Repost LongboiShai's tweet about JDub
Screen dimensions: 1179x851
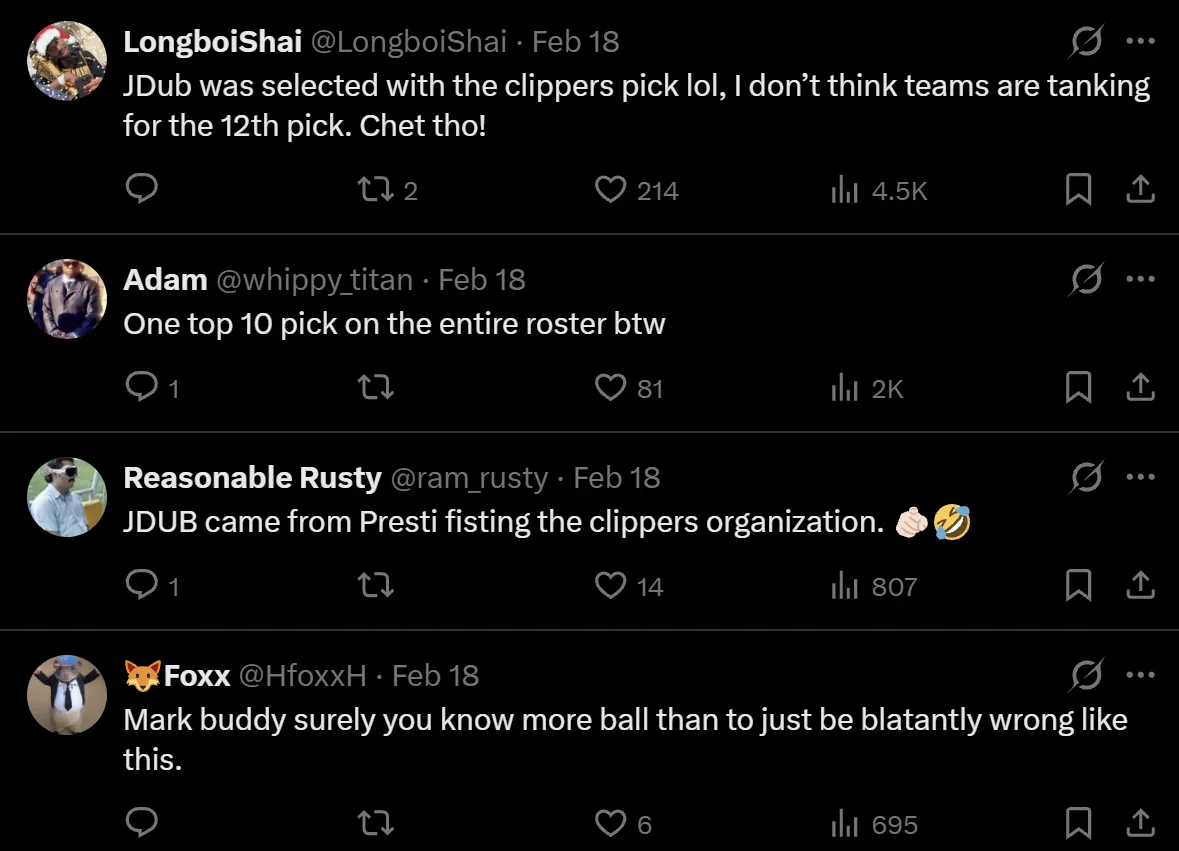tap(377, 189)
